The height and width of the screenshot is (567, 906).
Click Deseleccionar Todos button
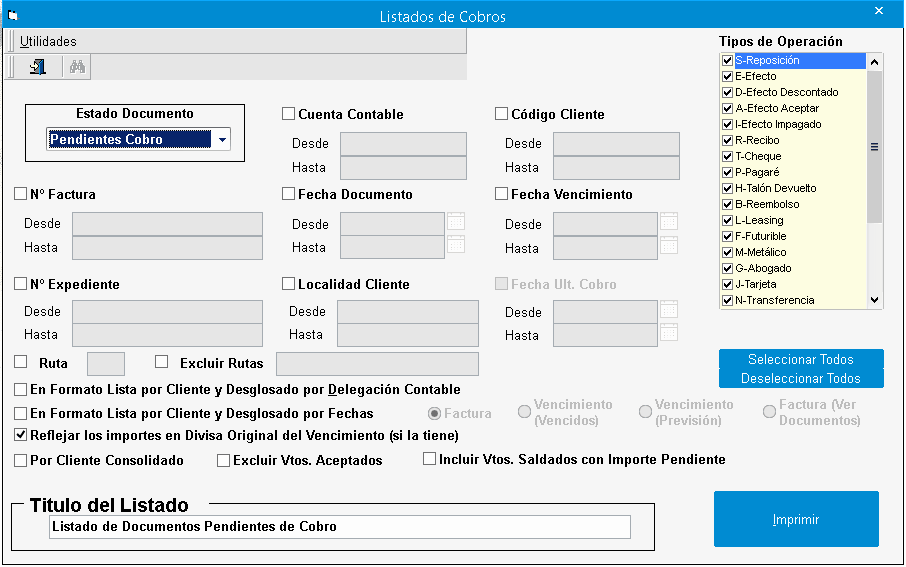click(801, 379)
